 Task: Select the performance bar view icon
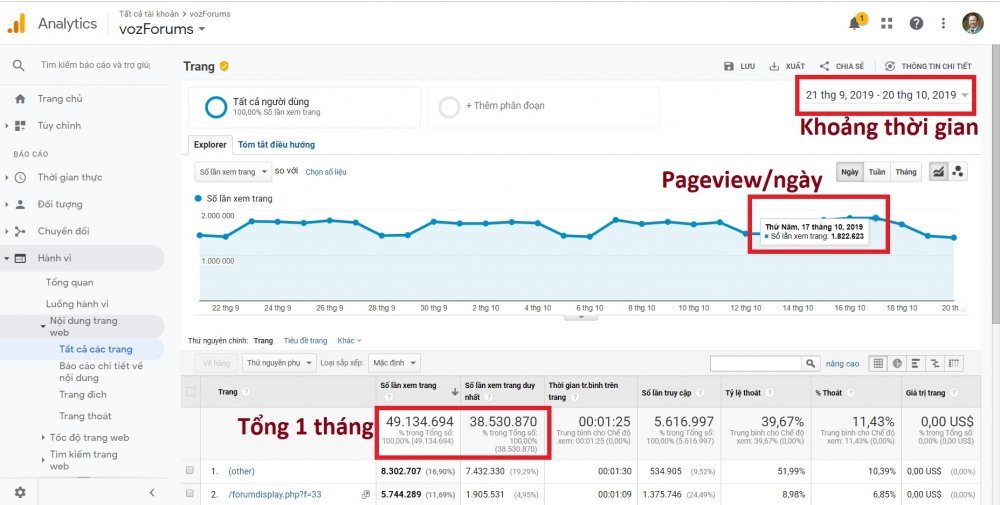click(x=916, y=363)
